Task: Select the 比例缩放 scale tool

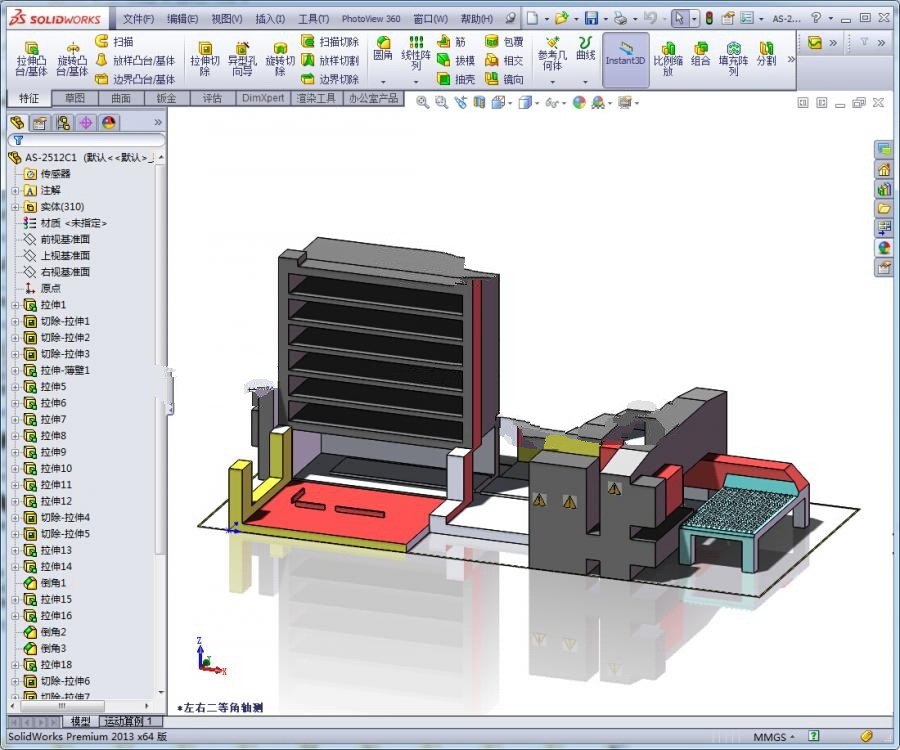Action: coord(668,59)
